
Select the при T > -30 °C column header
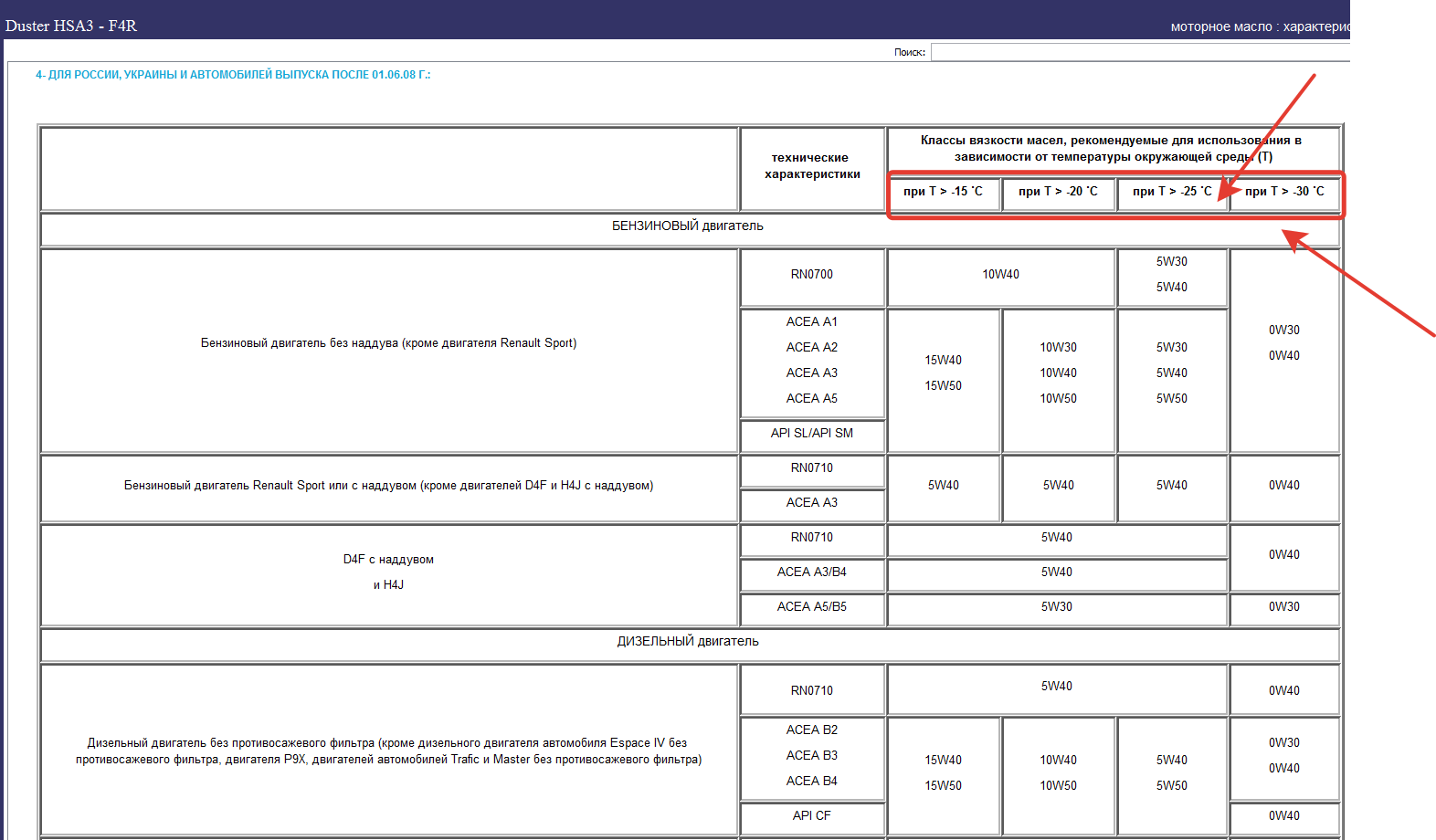pos(1284,192)
